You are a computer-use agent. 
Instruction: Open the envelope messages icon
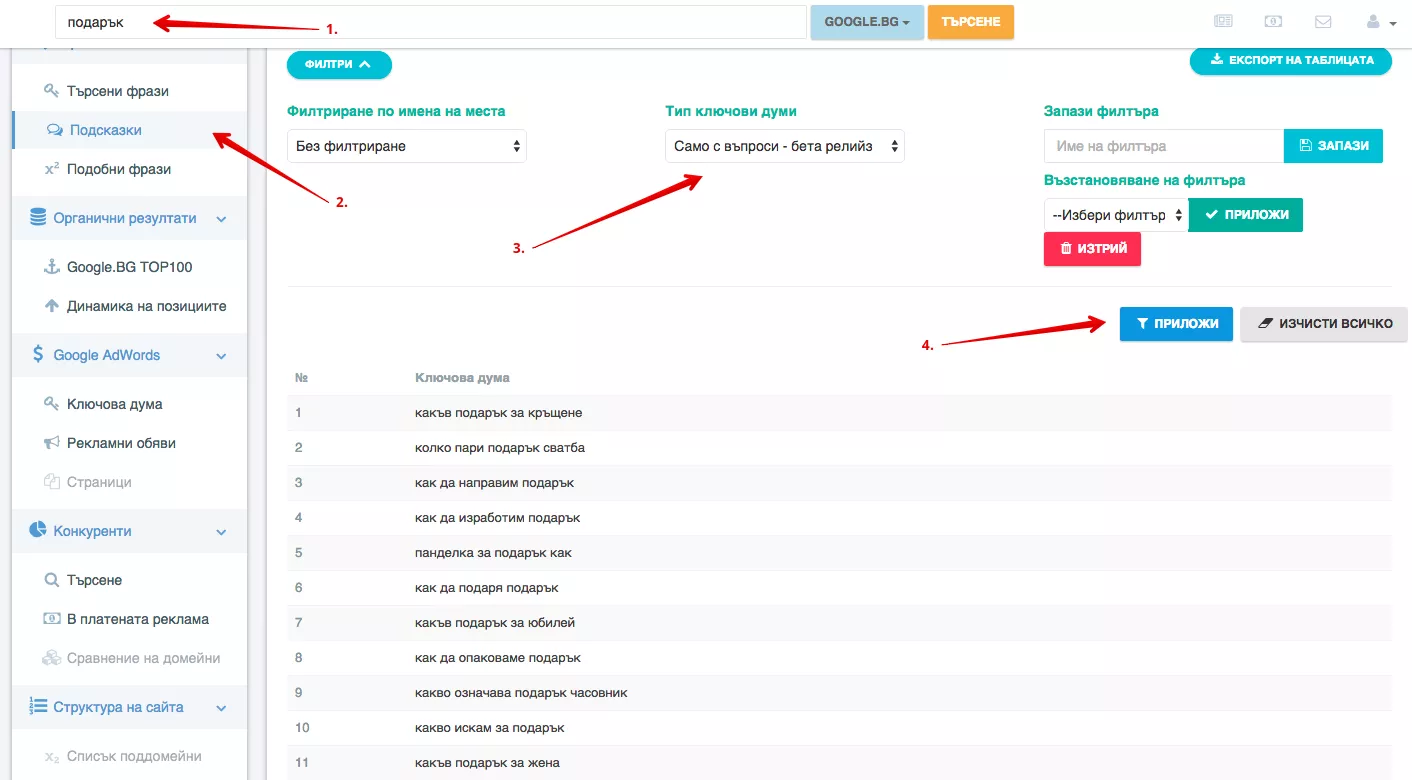coord(1323,21)
